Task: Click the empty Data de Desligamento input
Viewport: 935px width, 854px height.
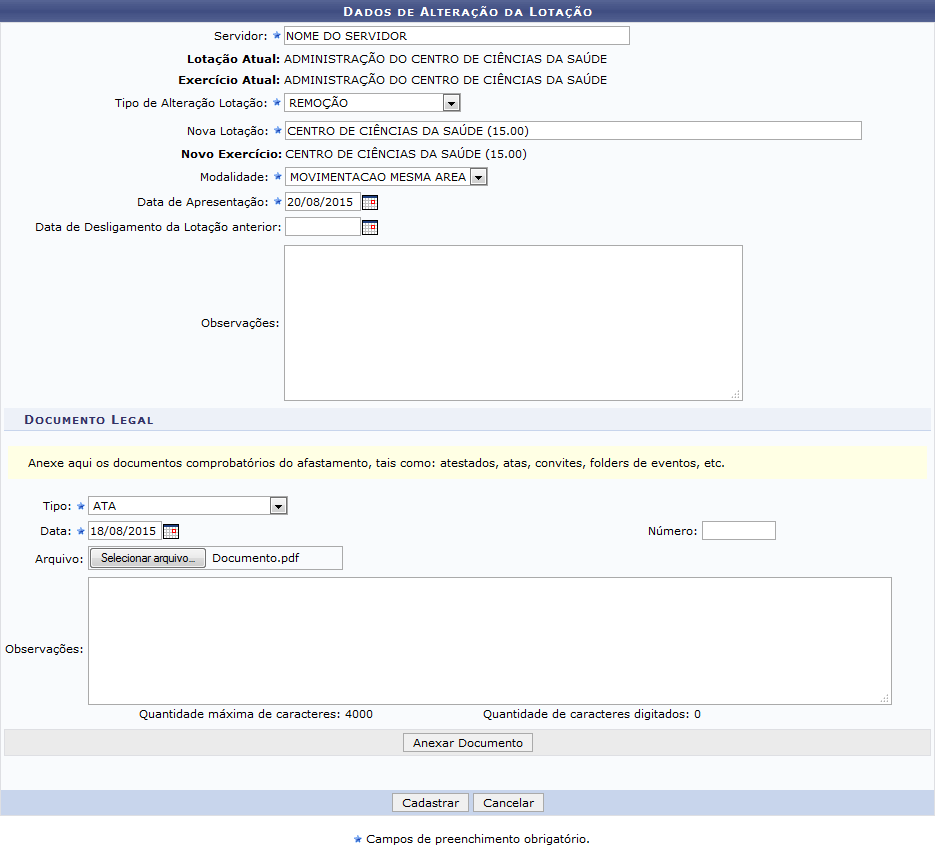Action: point(321,227)
